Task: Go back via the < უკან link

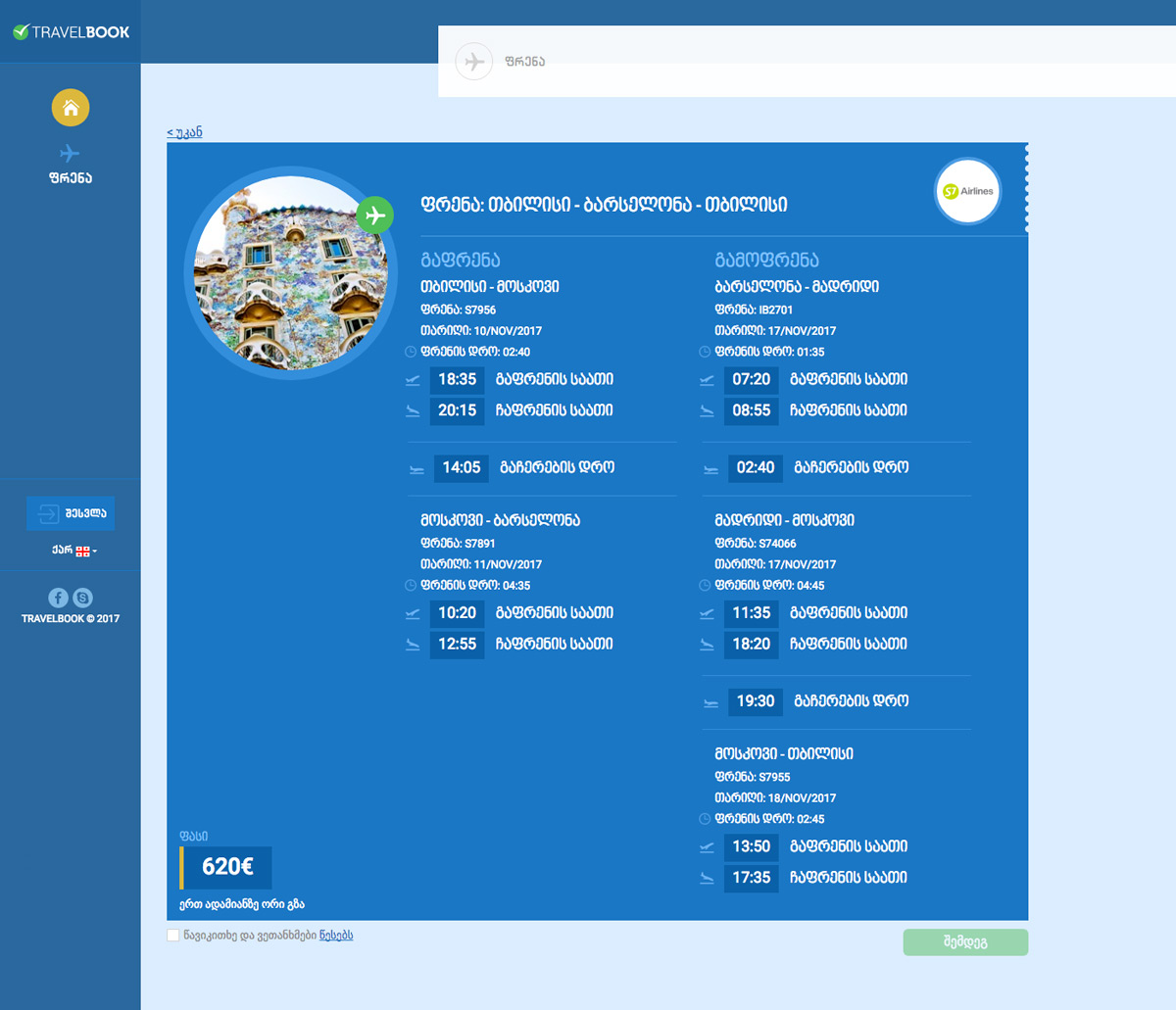Action: pyautogui.click(x=184, y=132)
